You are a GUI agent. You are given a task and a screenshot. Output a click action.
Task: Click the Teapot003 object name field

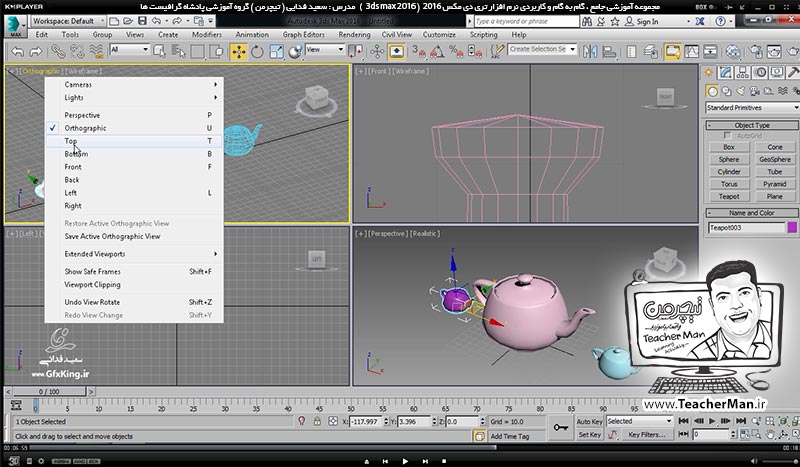(746, 228)
